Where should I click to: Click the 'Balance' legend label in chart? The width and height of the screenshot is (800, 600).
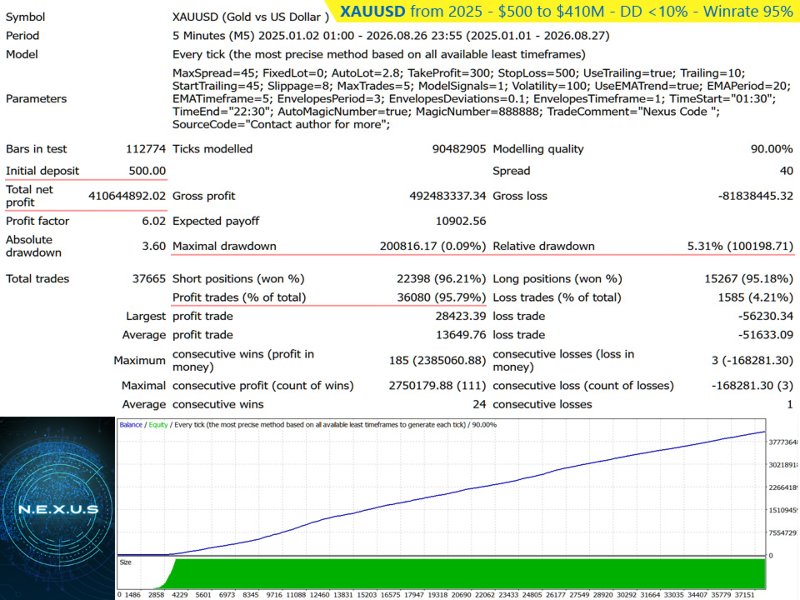[131, 424]
